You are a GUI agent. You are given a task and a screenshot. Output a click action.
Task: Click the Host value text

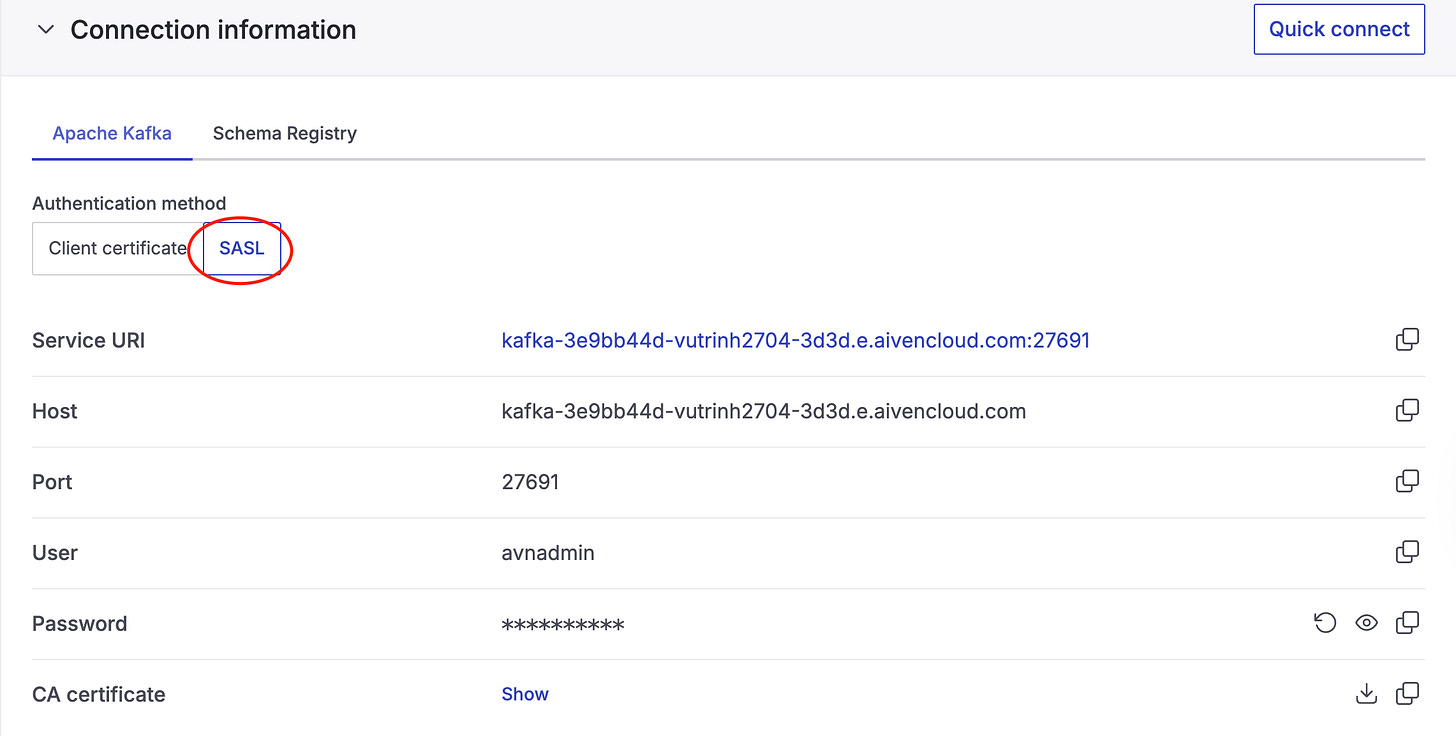tap(763, 411)
